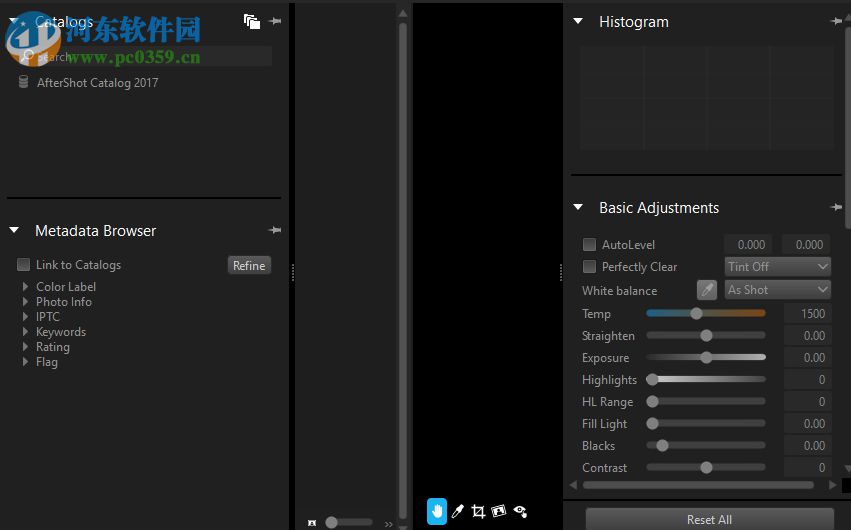Check Link to Catalogs
The width and height of the screenshot is (851, 530).
coord(23,264)
